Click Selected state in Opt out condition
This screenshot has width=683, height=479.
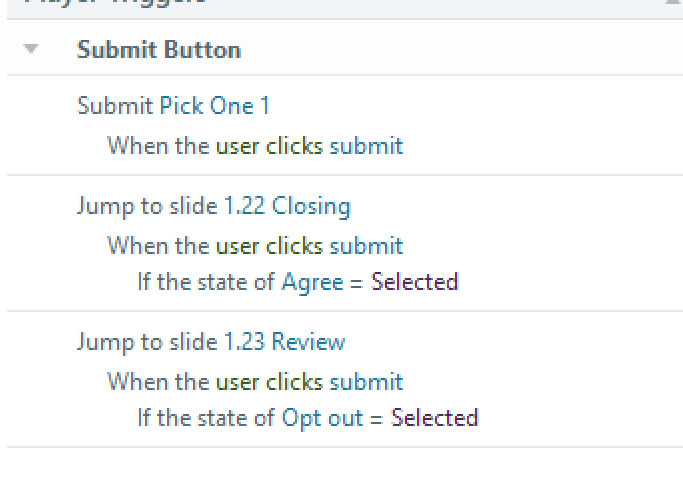click(434, 417)
